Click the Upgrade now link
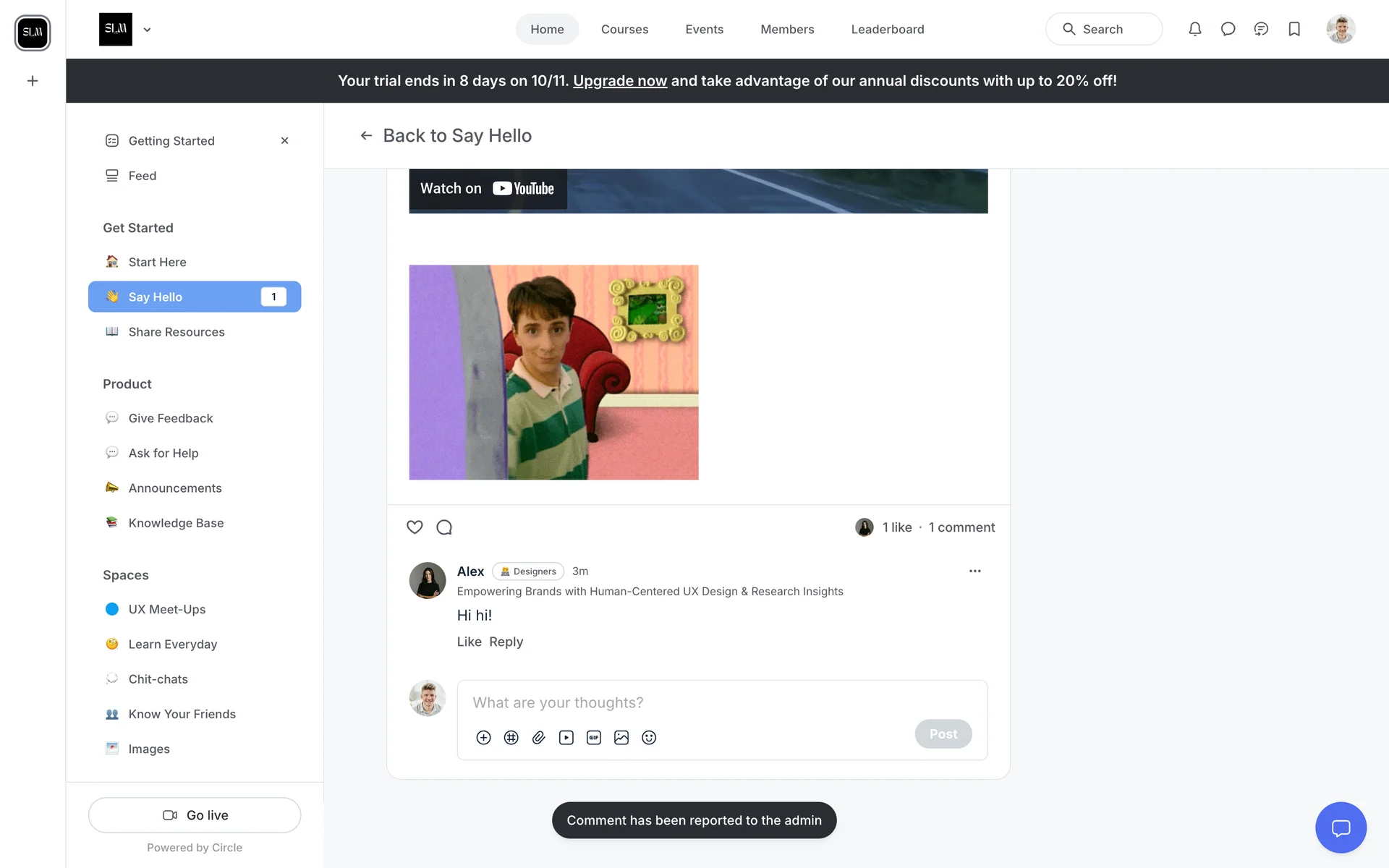The width and height of the screenshot is (1389, 868). (x=619, y=81)
